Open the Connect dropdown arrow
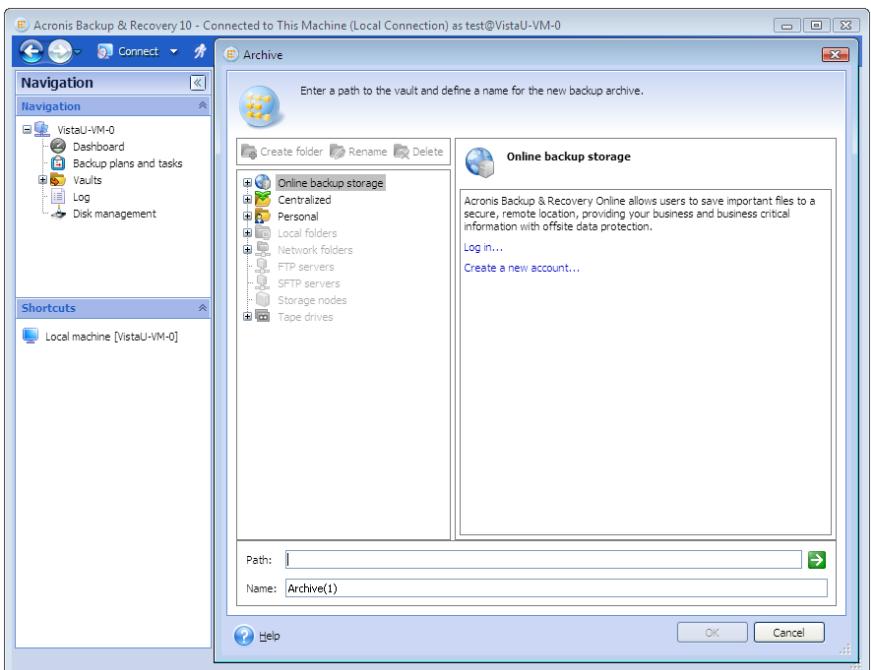 [173, 52]
